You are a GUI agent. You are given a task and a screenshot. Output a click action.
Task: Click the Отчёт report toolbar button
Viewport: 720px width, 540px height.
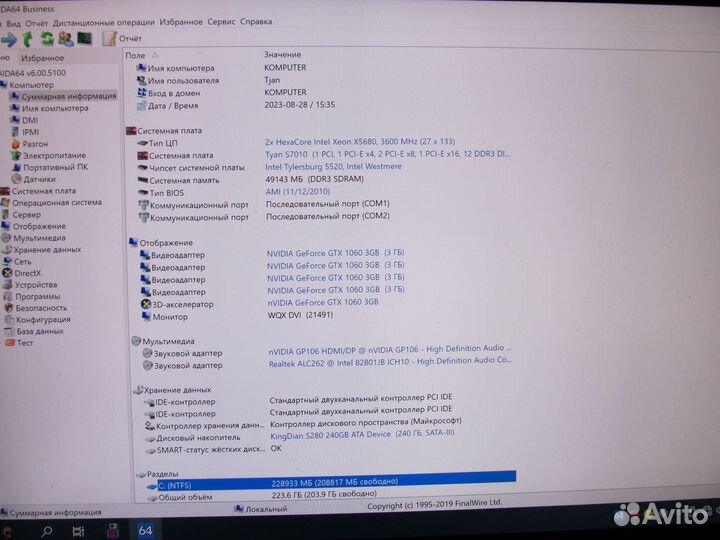coord(122,39)
